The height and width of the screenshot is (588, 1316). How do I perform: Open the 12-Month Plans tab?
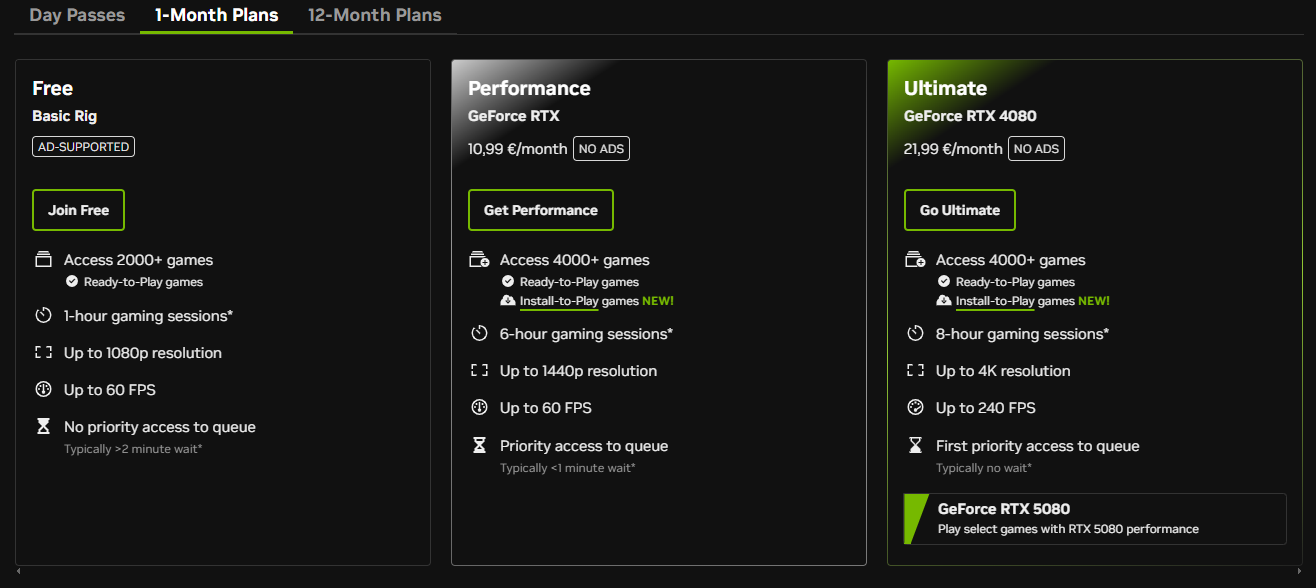coord(375,15)
